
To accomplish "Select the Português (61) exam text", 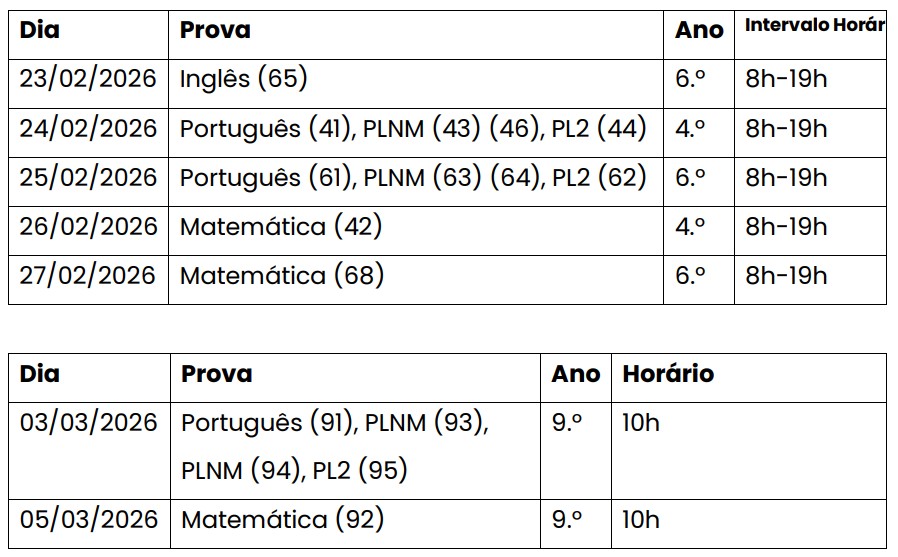I will (265, 178).
